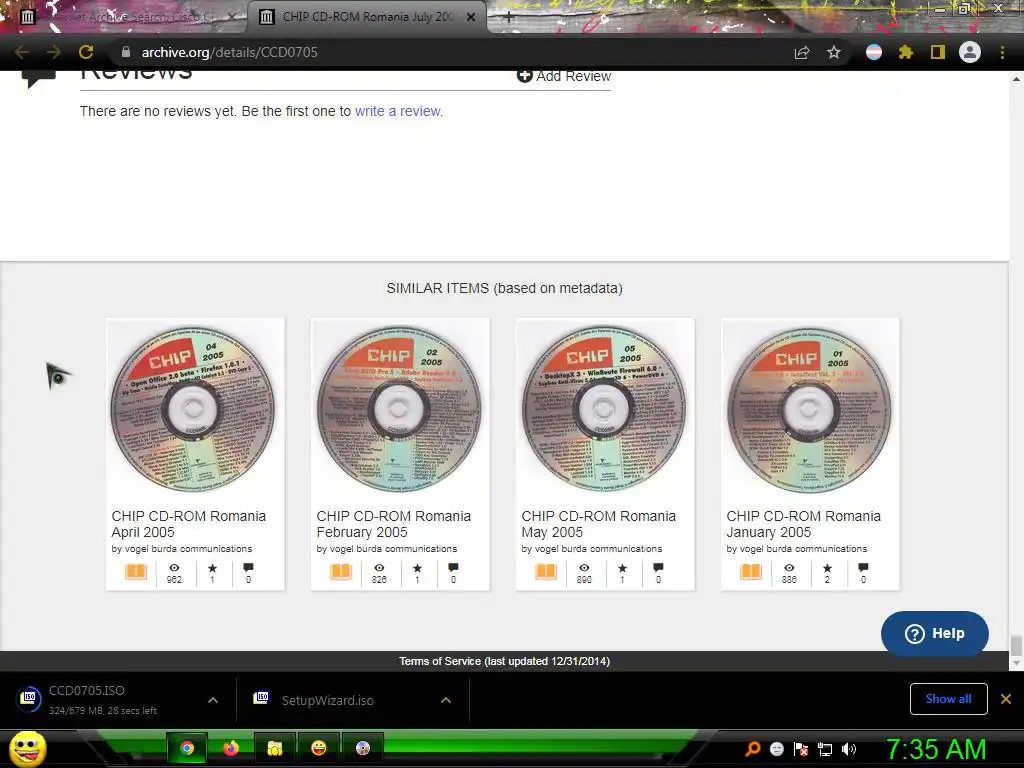The width and height of the screenshot is (1024, 768).
Task: Click the SetupWizard.iso download item
Action: [340, 700]
